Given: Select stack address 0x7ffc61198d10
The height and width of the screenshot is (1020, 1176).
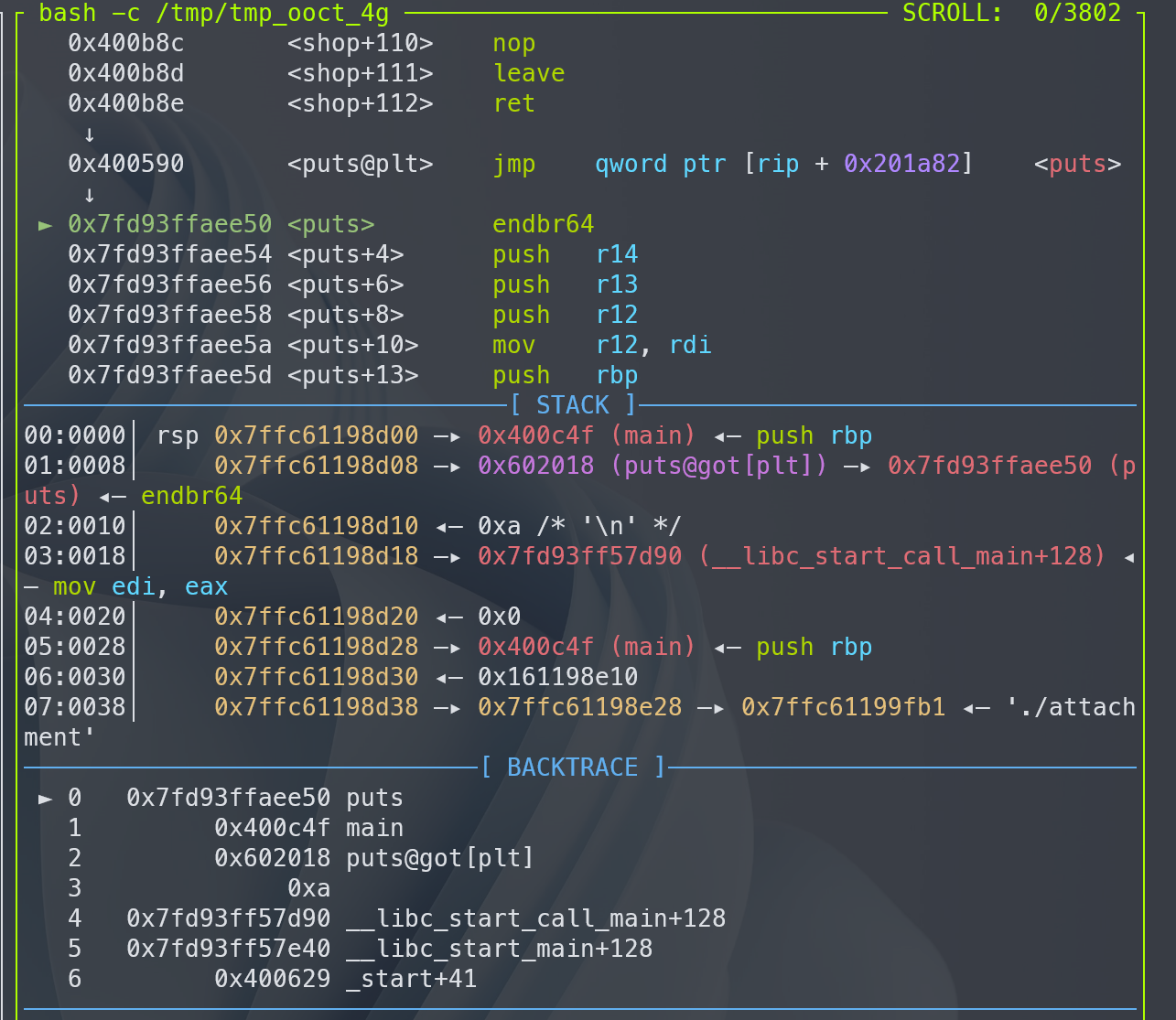Looking at the screenshot, I should coord(317,526).
